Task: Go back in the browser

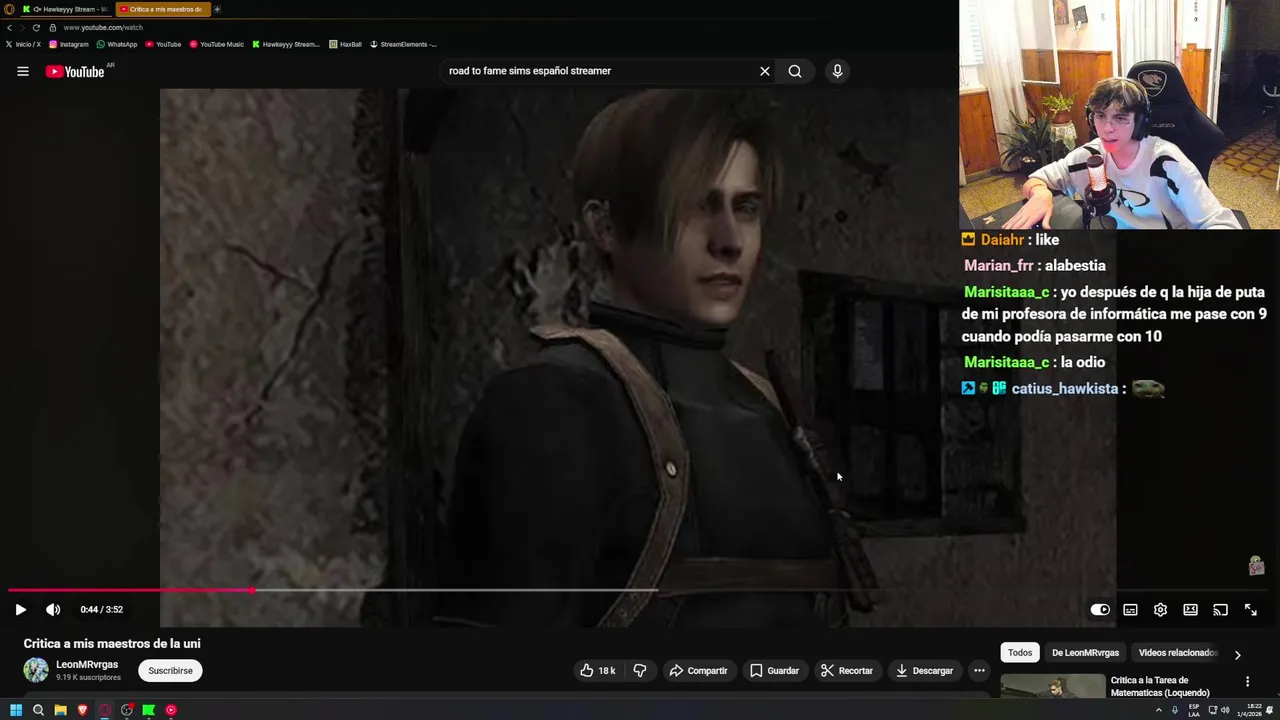Action: point(9,28)
